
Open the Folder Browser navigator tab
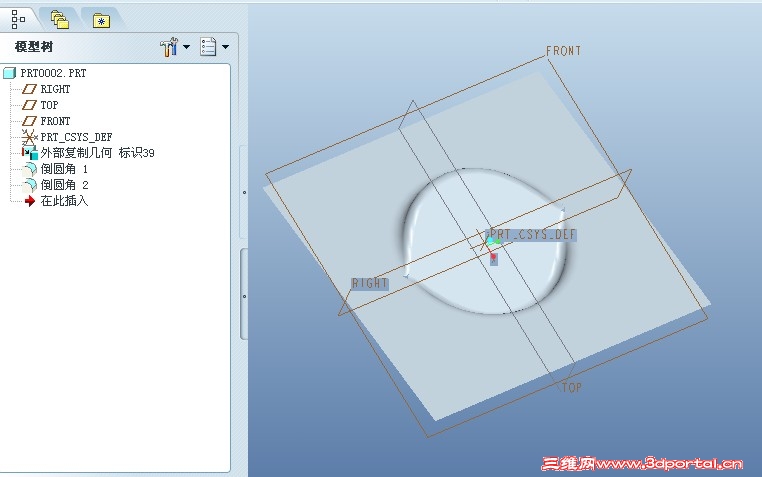pos(60,19)
